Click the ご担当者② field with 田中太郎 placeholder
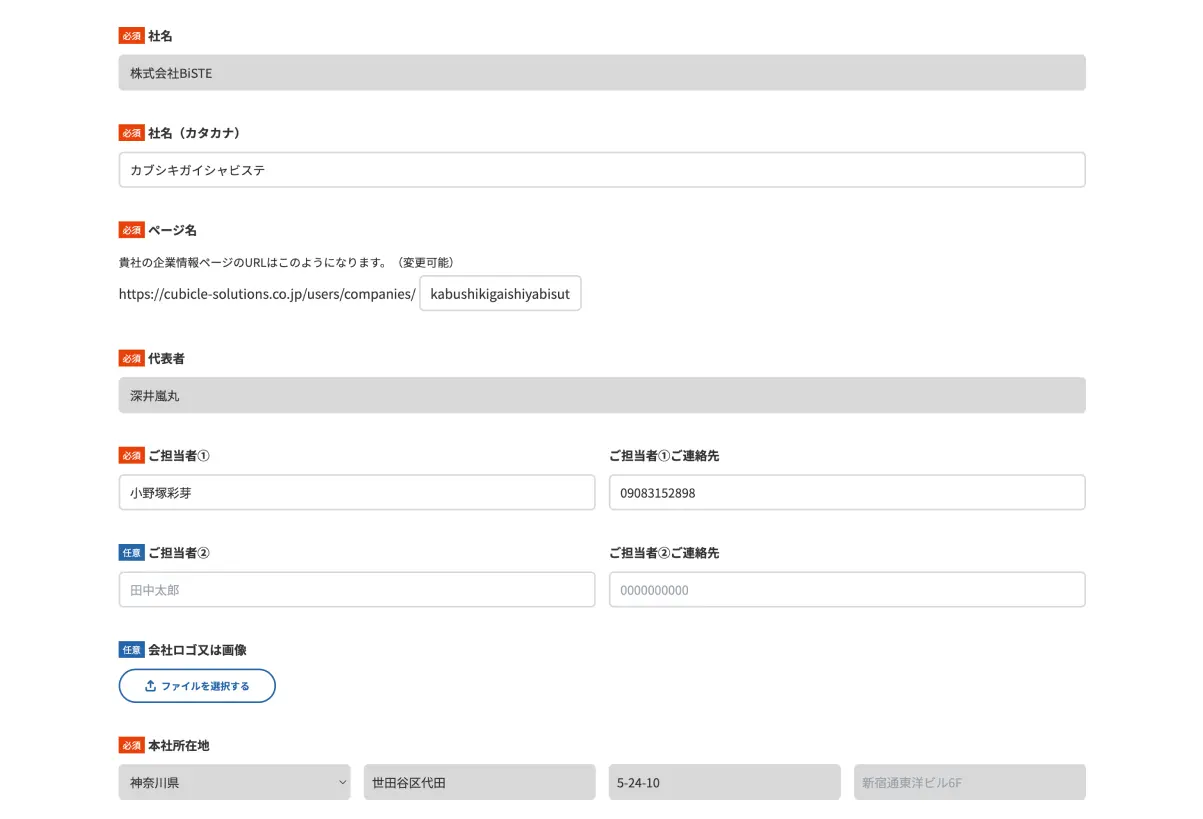1203x819 pixels. [x=357, y=589]
